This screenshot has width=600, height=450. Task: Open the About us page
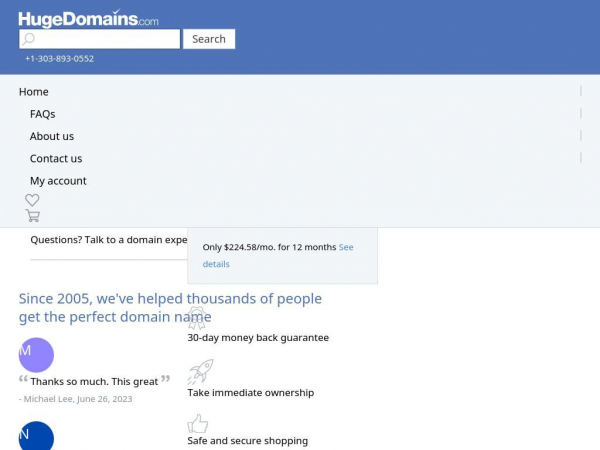(52, 136)
